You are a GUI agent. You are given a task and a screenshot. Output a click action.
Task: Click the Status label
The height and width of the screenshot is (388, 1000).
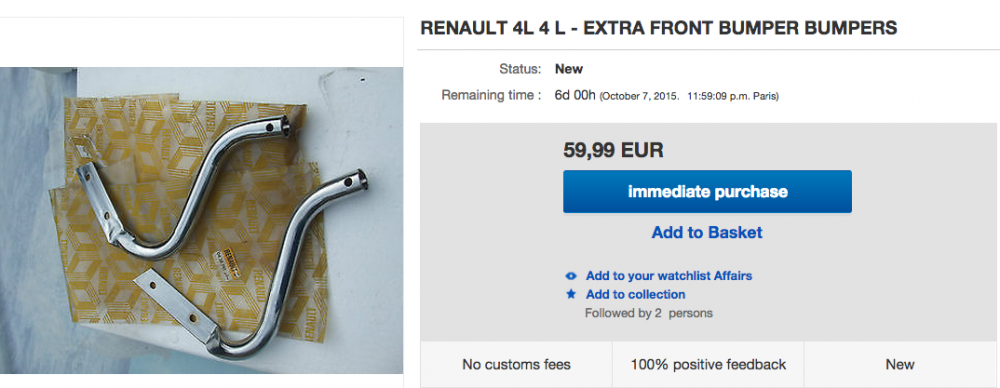[x=520, y=69]
